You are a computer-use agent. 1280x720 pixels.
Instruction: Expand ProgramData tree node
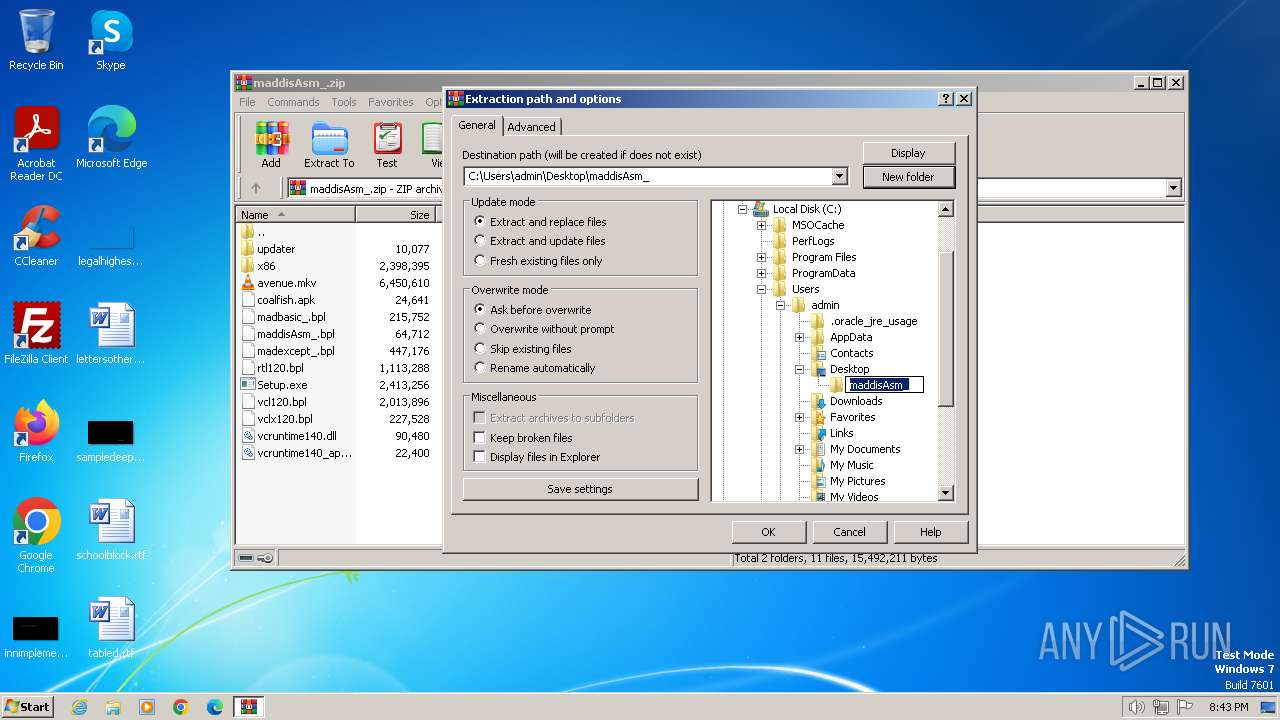pos(762,273)
